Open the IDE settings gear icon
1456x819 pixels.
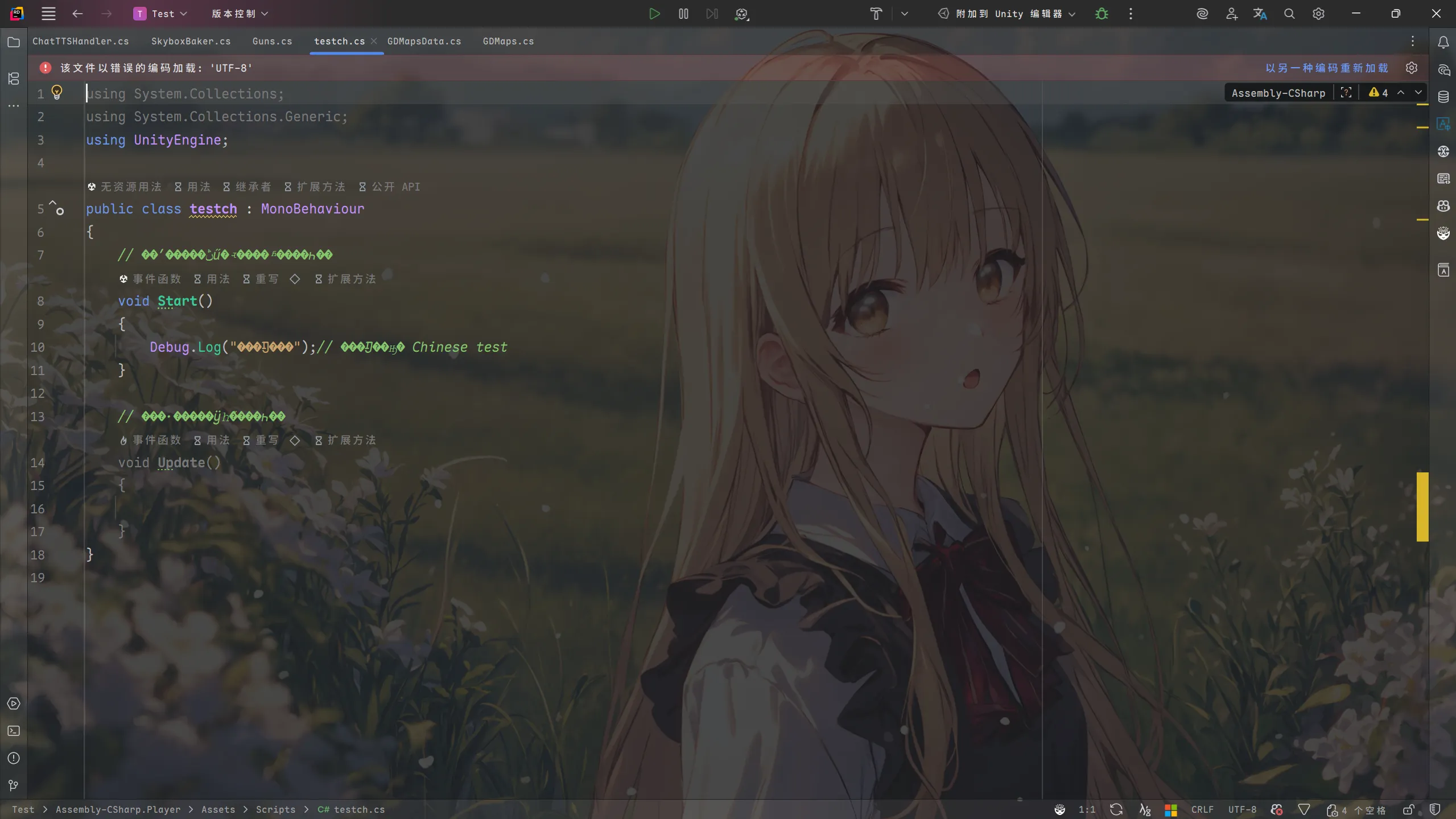(1319, 14)
